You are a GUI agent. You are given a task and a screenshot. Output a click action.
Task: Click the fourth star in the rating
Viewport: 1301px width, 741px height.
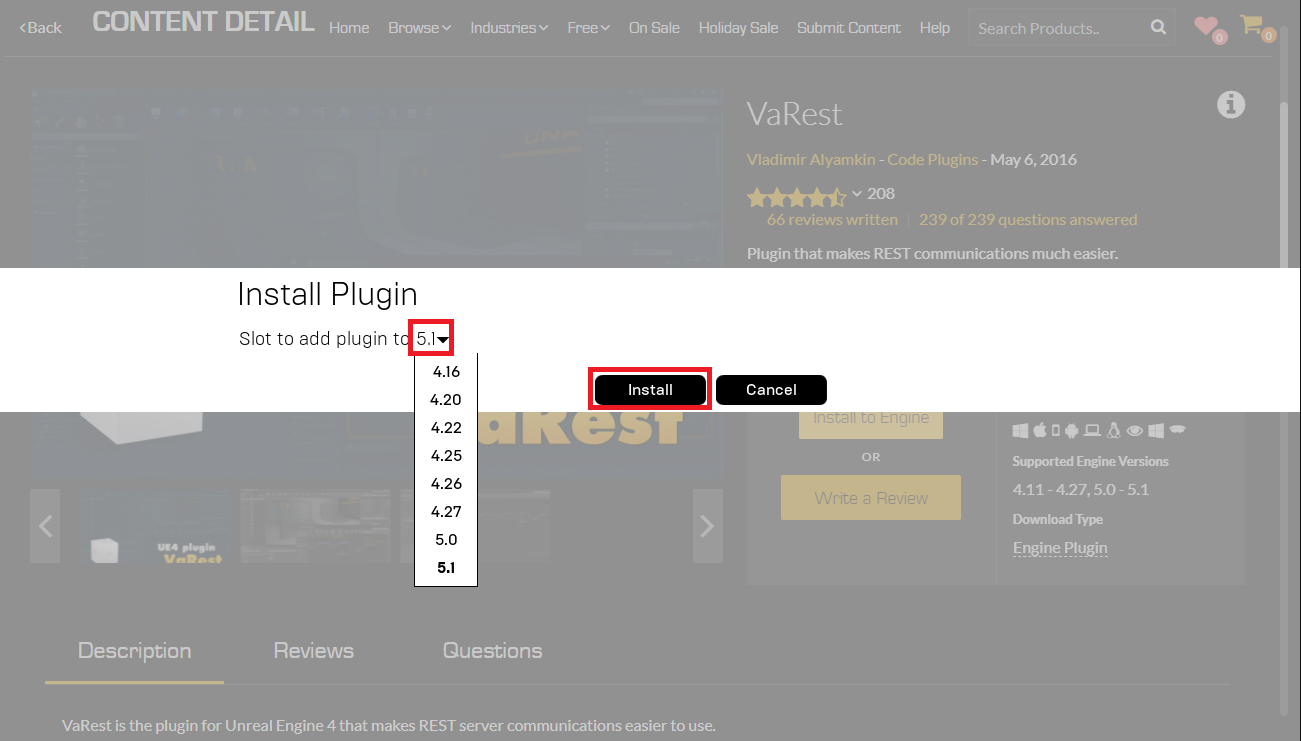click(820, 196)
